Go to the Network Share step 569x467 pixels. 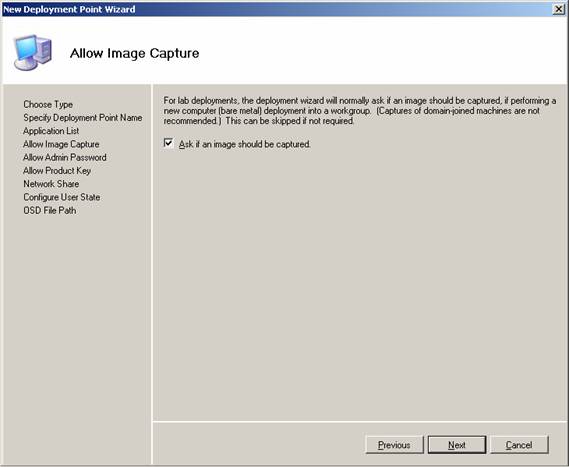[51, 184]
